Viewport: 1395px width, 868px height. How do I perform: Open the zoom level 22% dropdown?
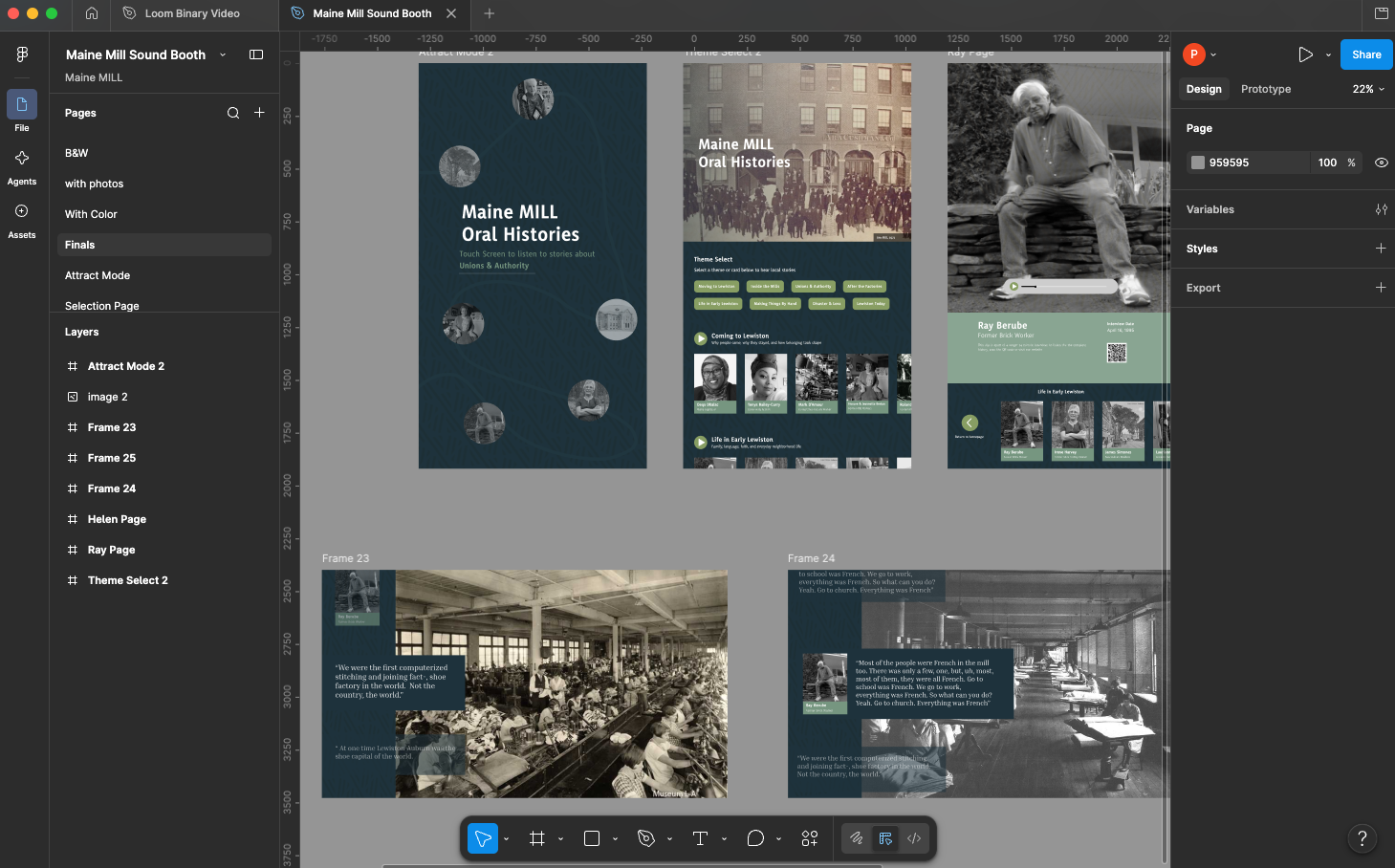[1368, 89]
